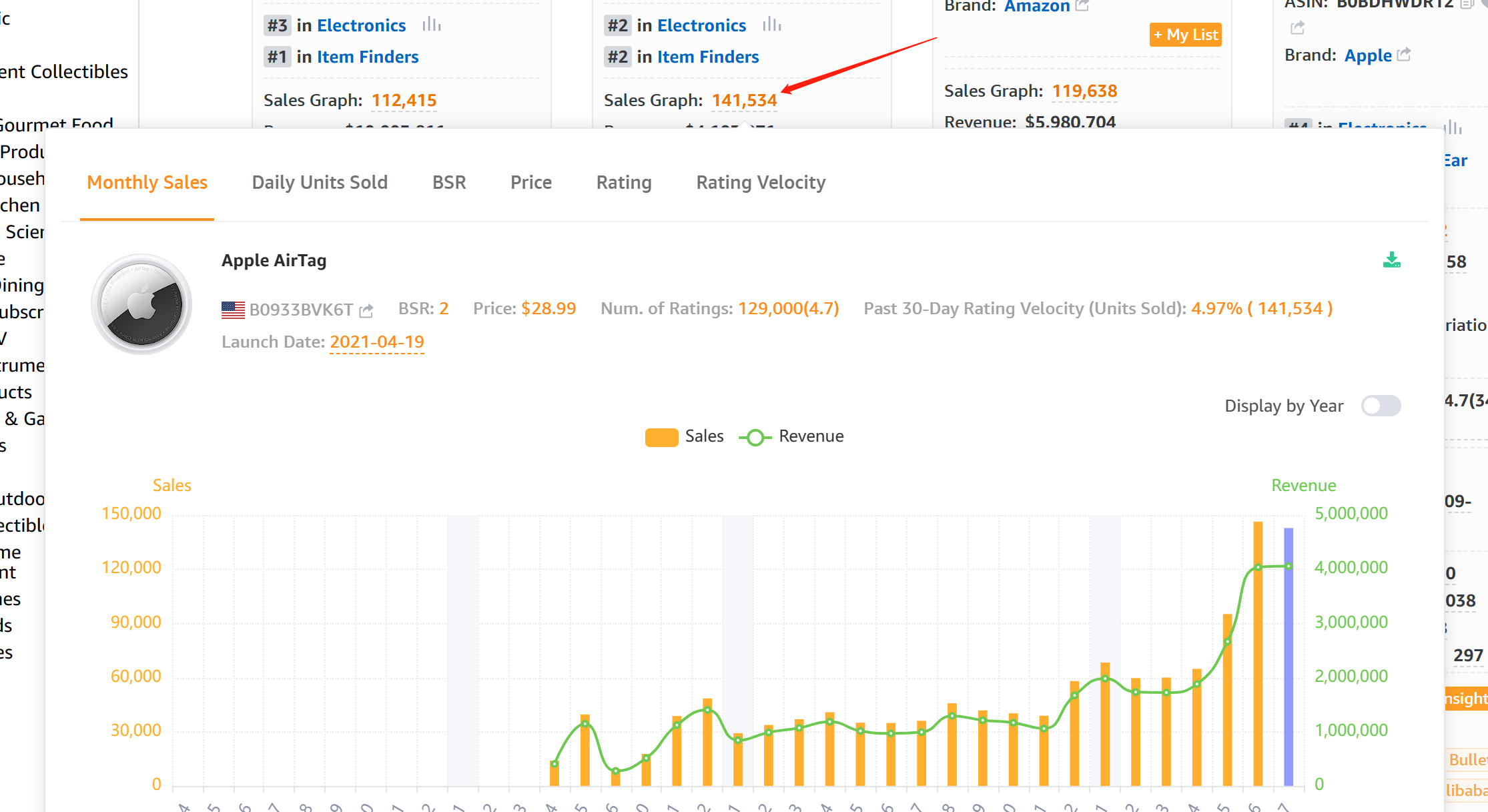This screenshot has width=1488, height=812.
Task: Open sales graph value 112,415
Action: (404, 100)
